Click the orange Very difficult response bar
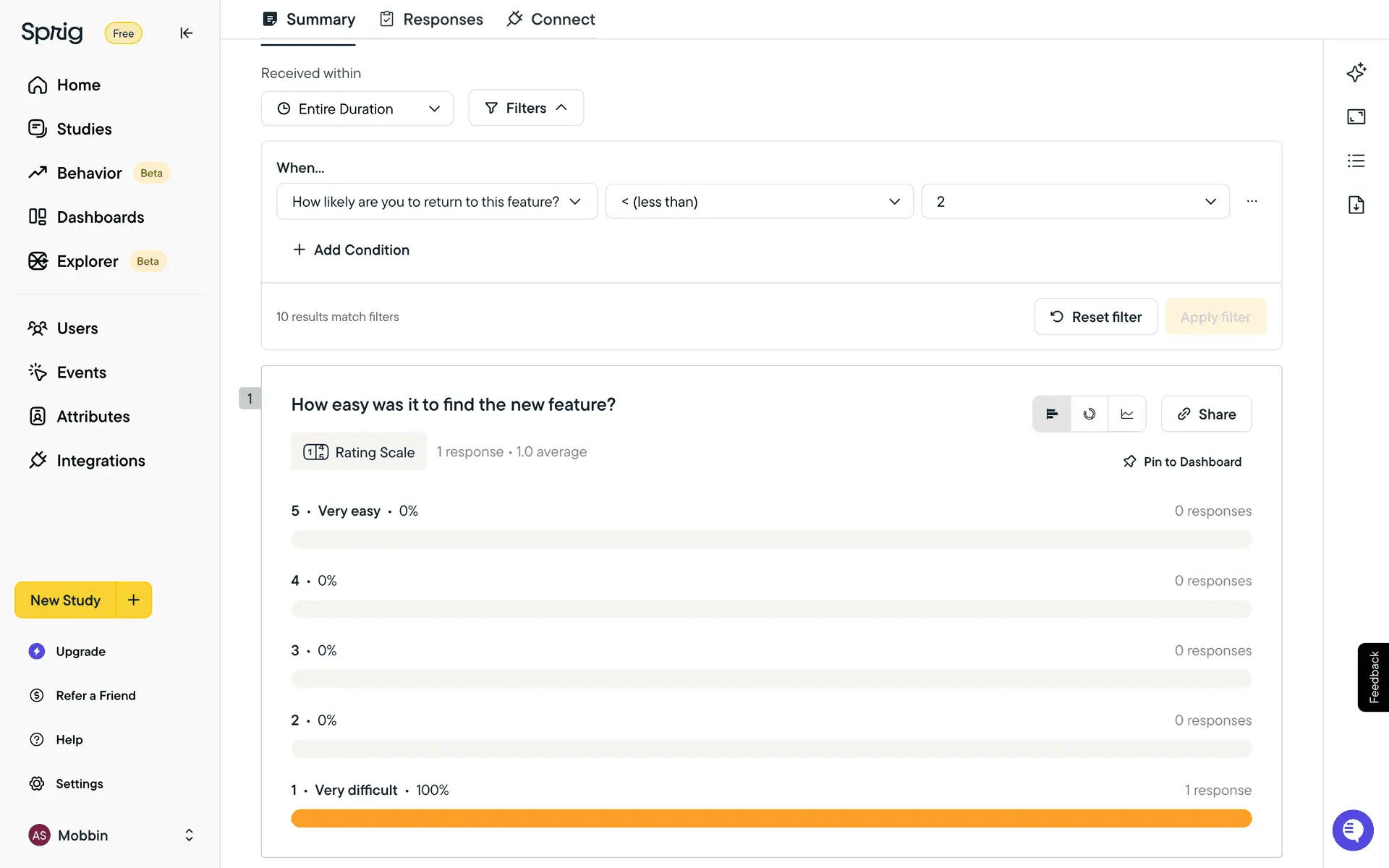This screenshot has width=1389, height=868. coord(771,818)
